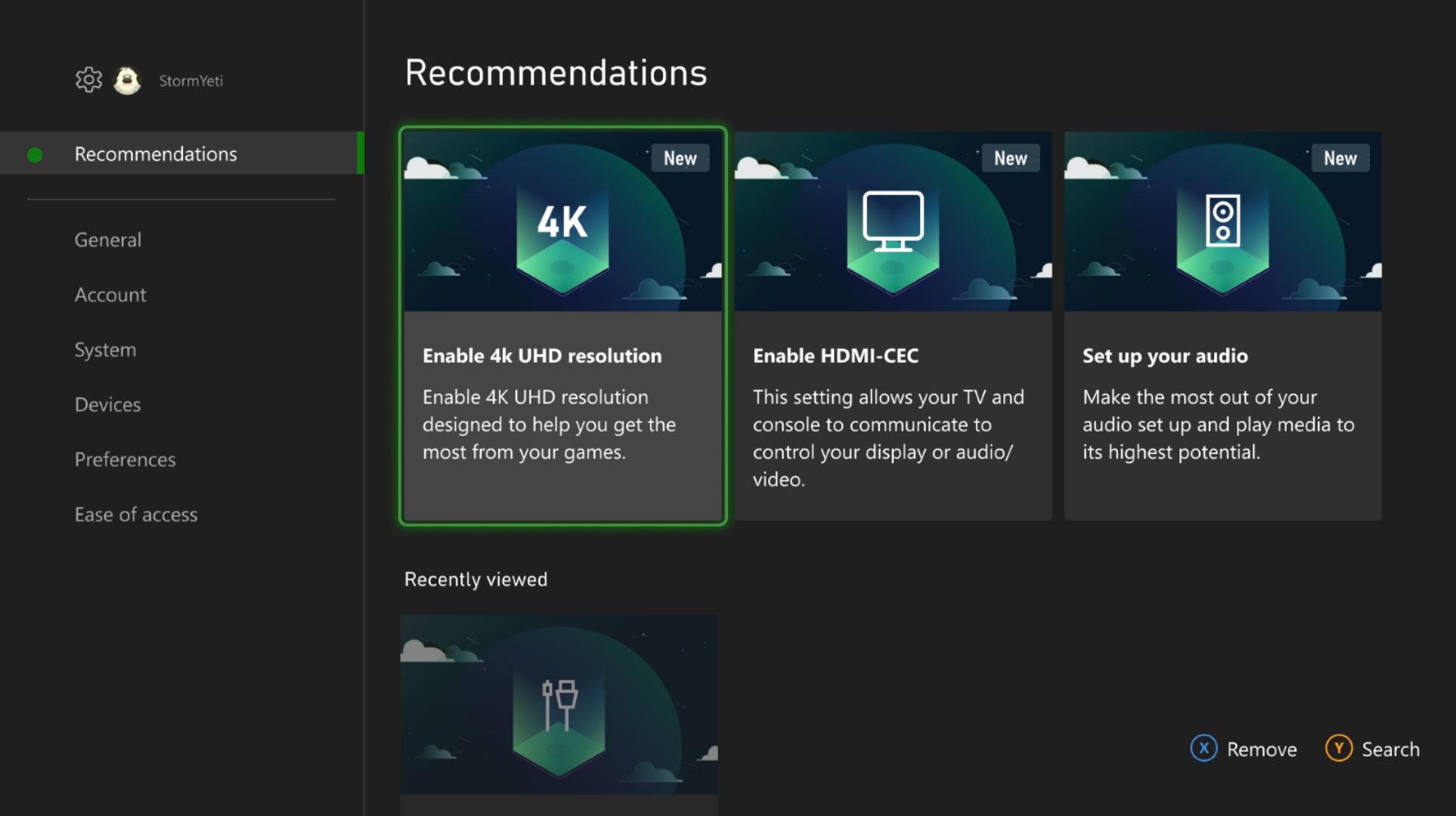Expand the Ease of access section
The height and width of the screenshot is (816, 1456).
[x=137, y=515]
